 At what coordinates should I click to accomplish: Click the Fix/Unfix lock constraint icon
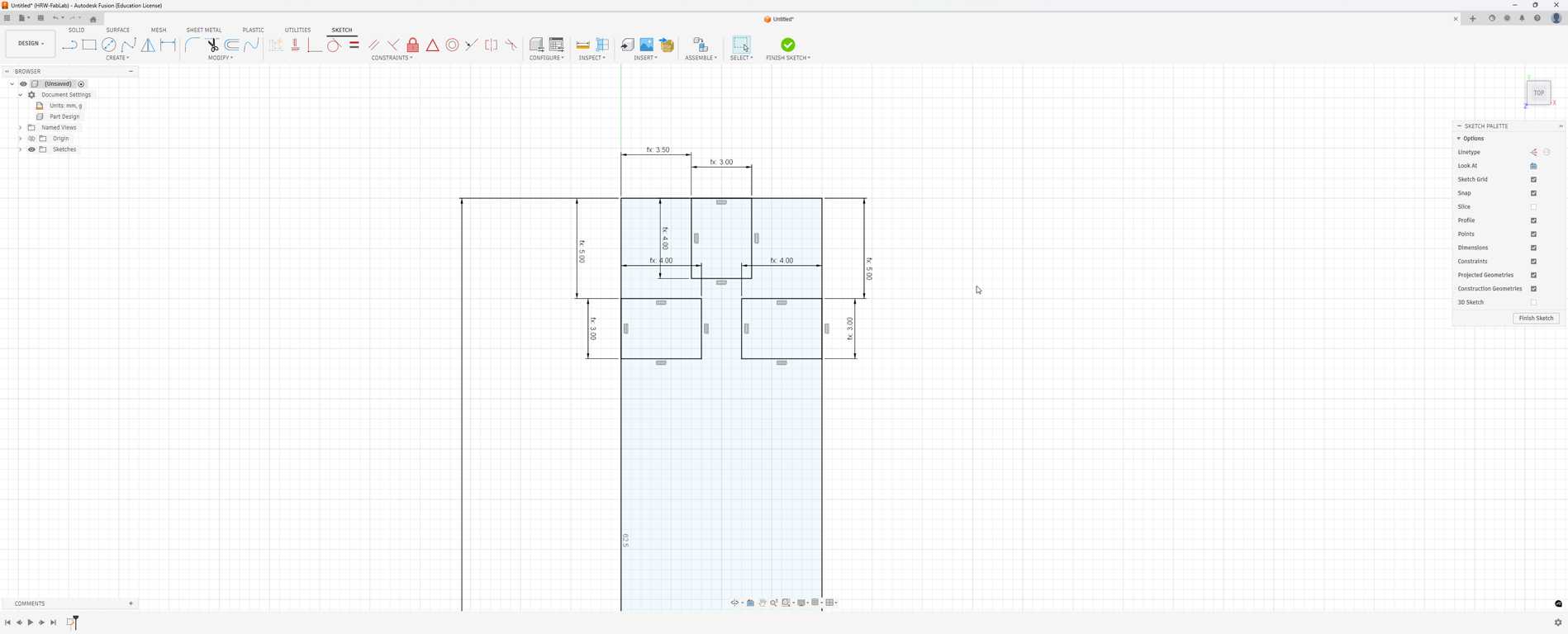coord(413,45)
